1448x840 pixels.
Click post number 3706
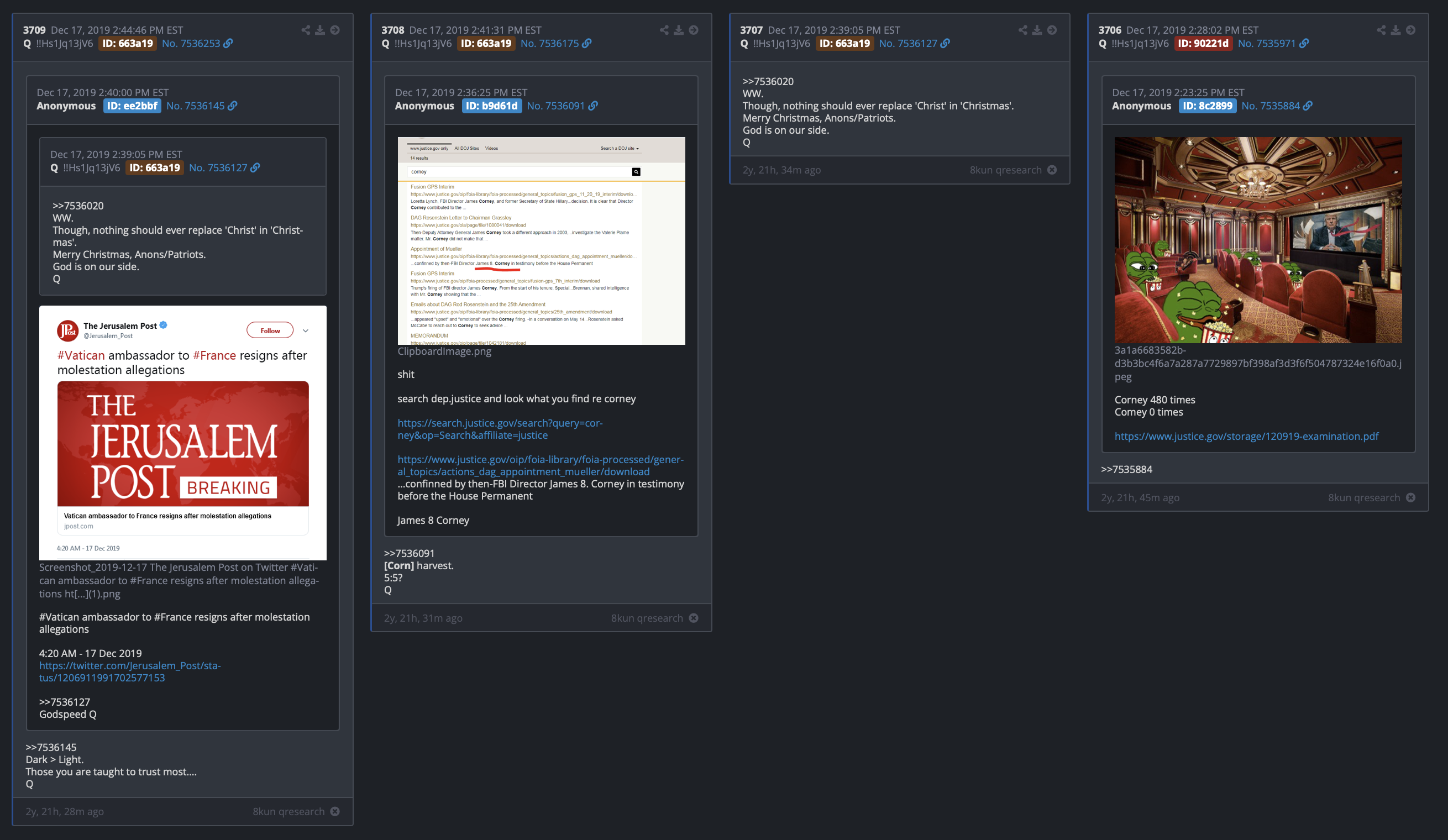click(1110, 30)
